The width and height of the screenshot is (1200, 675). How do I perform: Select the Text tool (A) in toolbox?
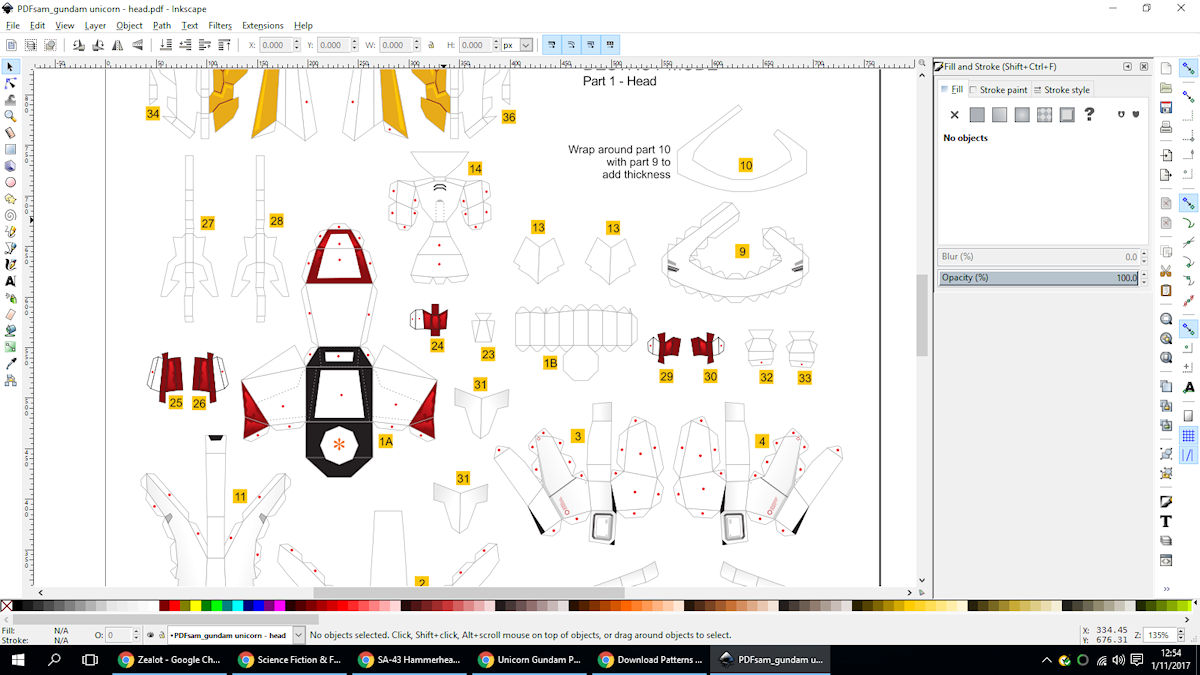[x=10, y=281]
